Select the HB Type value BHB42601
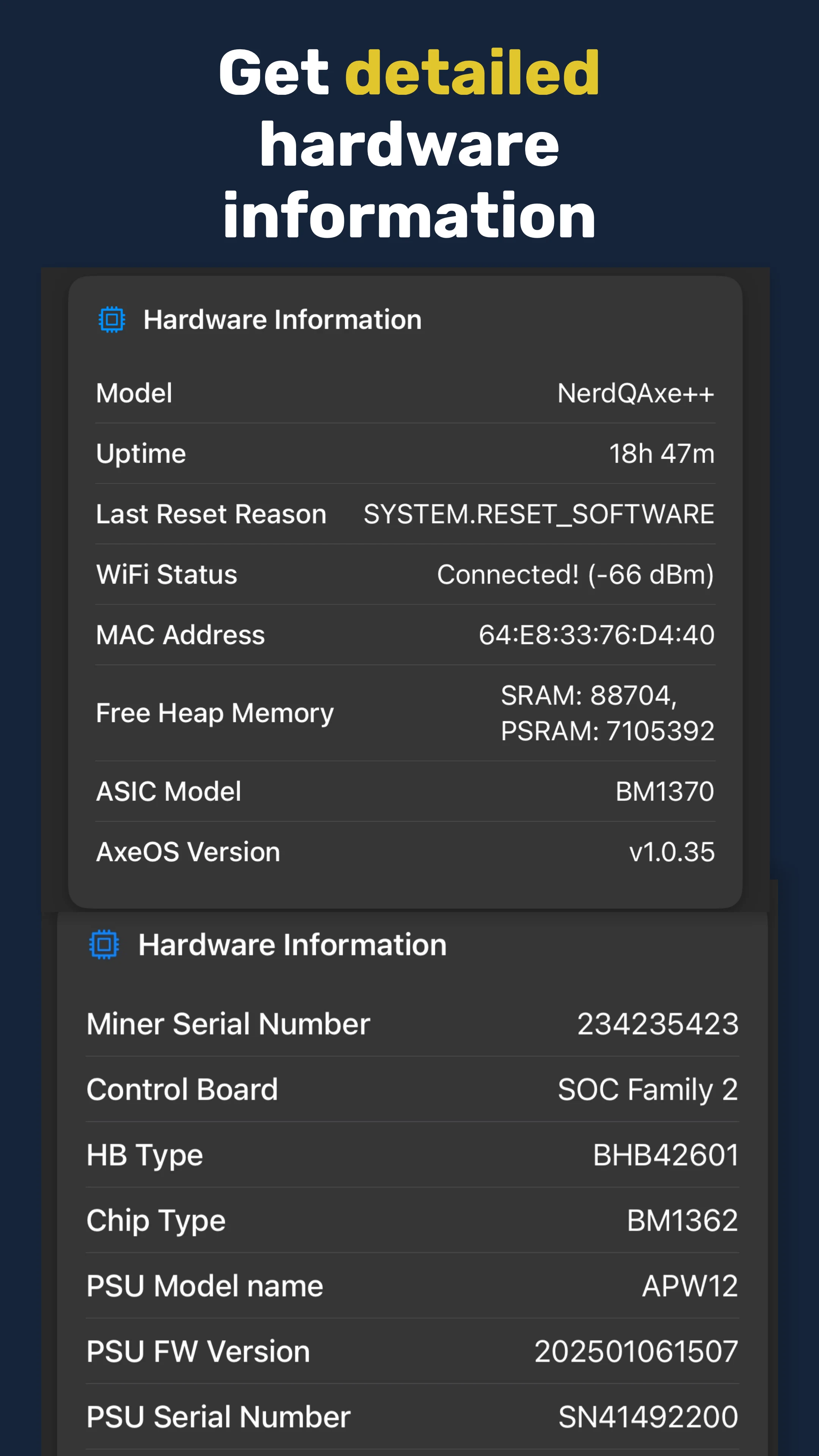The height and width of the screenshot is (1456, 819). (666, 1155)
